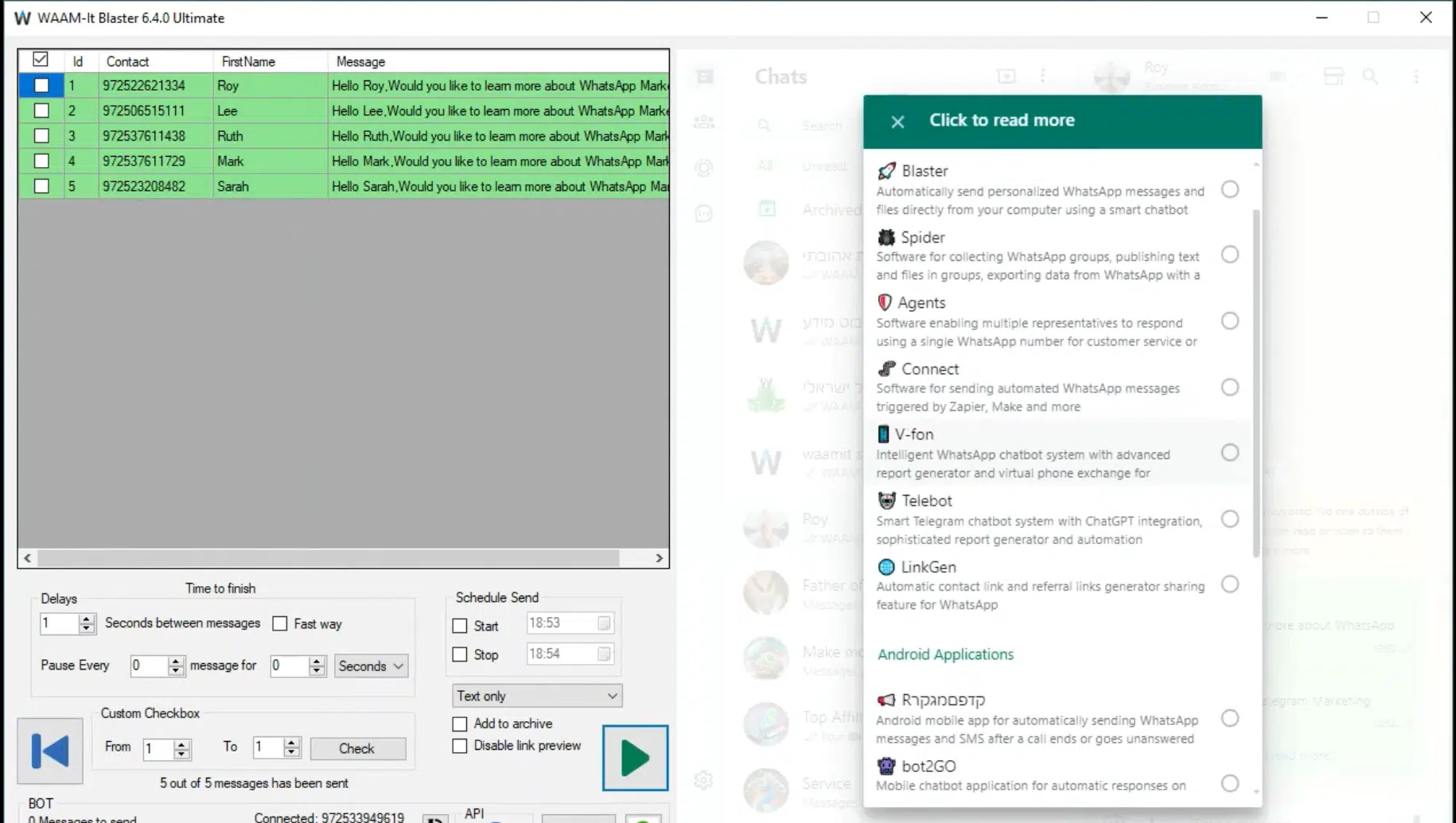Click the contact table horizontal scrollbar right arrow

click(x=659, y=558)
